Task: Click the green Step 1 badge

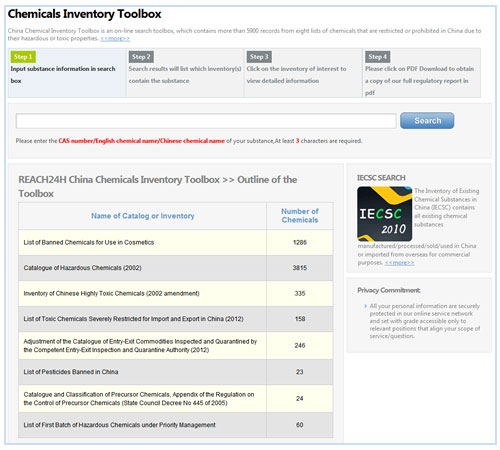Action: click(23, 57)
